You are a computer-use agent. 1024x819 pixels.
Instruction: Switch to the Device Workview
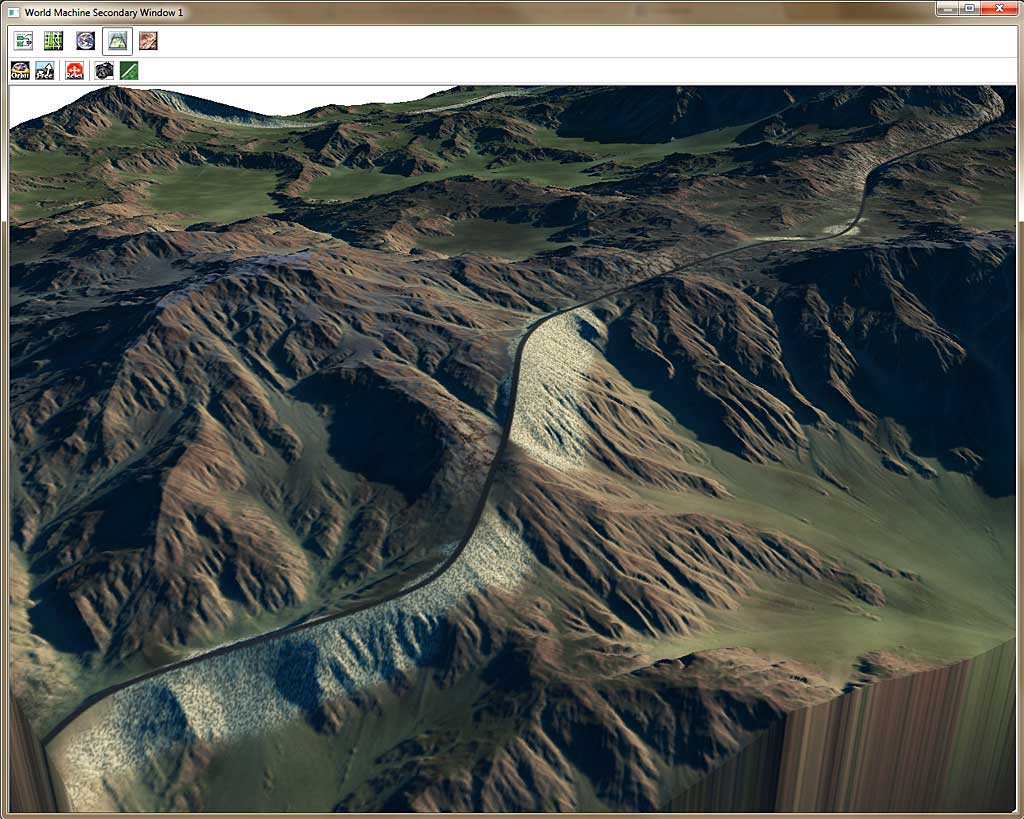pyautogui.click(x=24, y=41)
